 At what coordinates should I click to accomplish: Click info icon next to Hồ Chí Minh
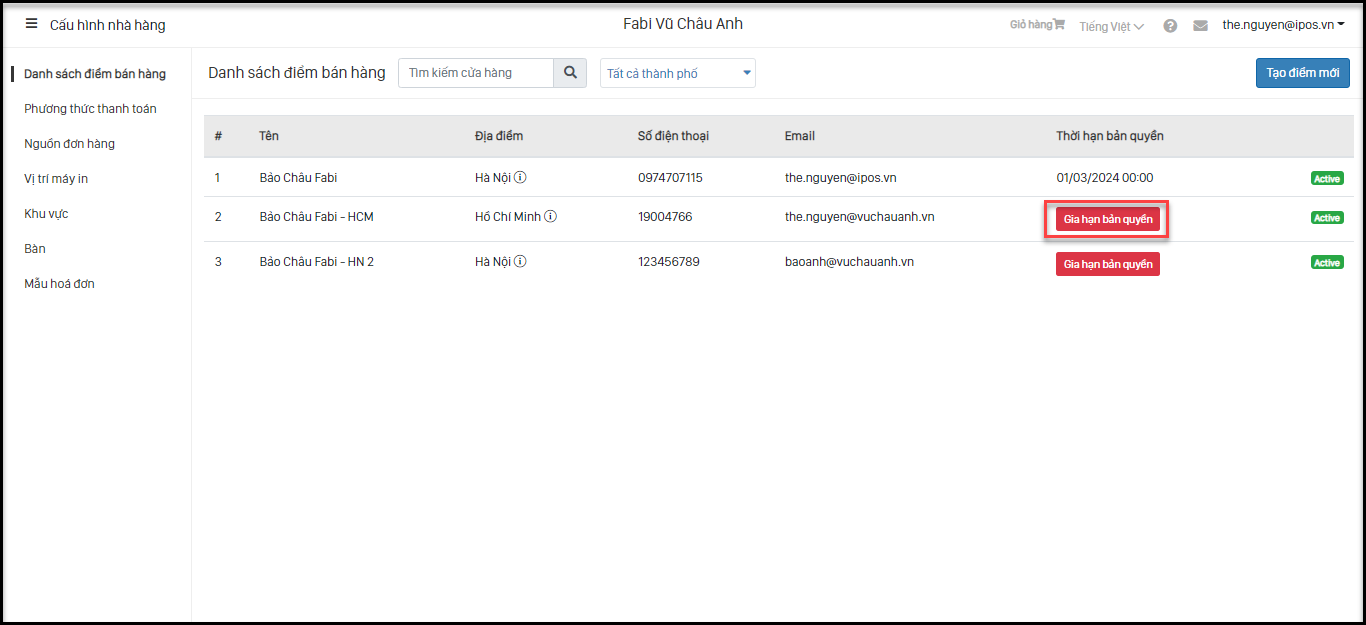point(551,217)
